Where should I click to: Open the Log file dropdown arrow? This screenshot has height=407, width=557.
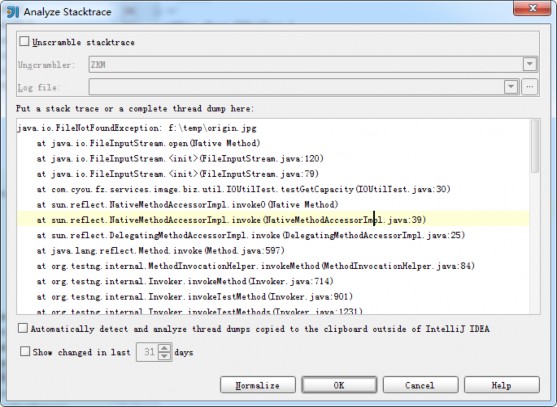(x=510, y=87)
